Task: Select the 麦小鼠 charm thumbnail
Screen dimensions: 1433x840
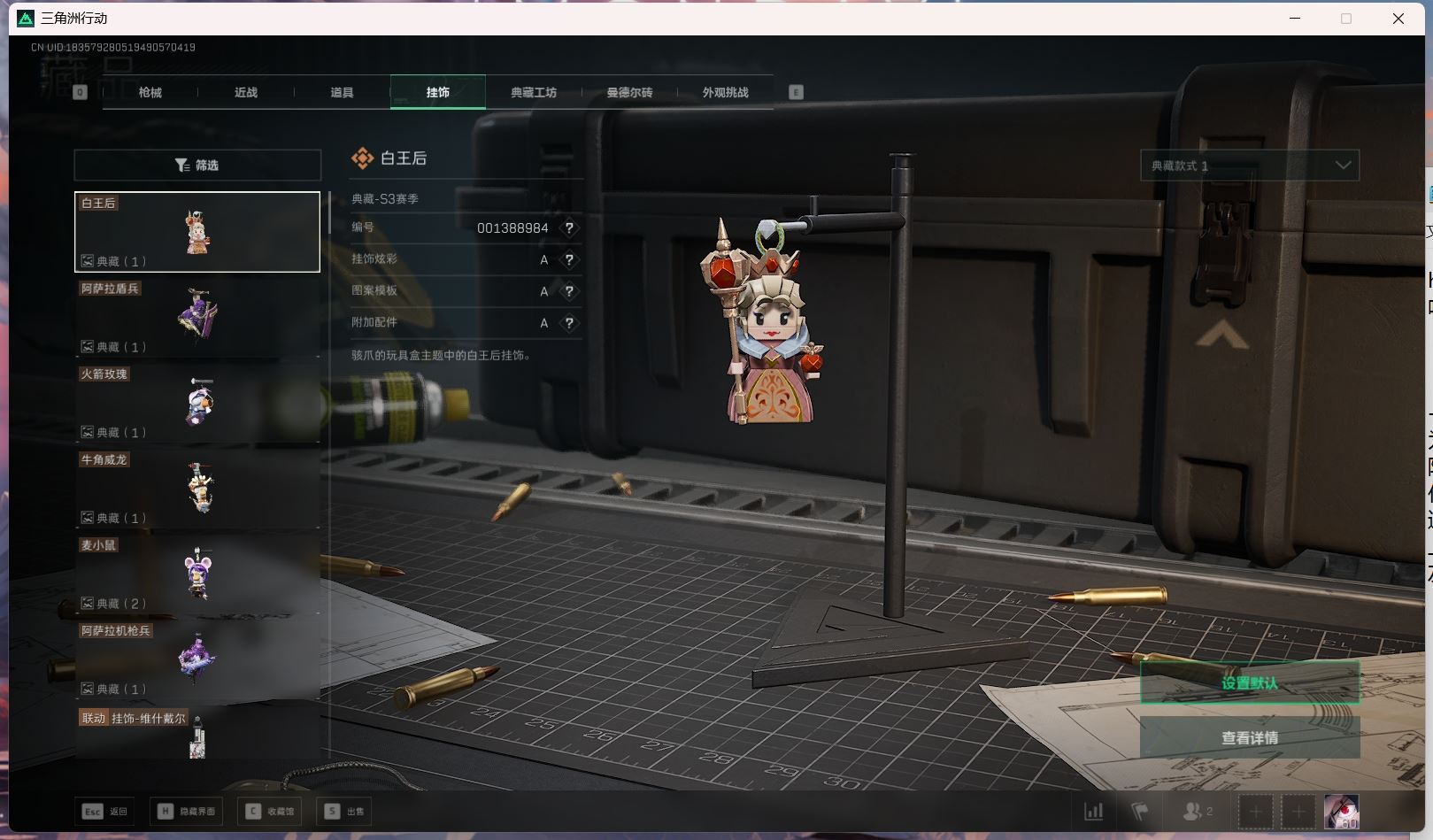Action: 197,574
